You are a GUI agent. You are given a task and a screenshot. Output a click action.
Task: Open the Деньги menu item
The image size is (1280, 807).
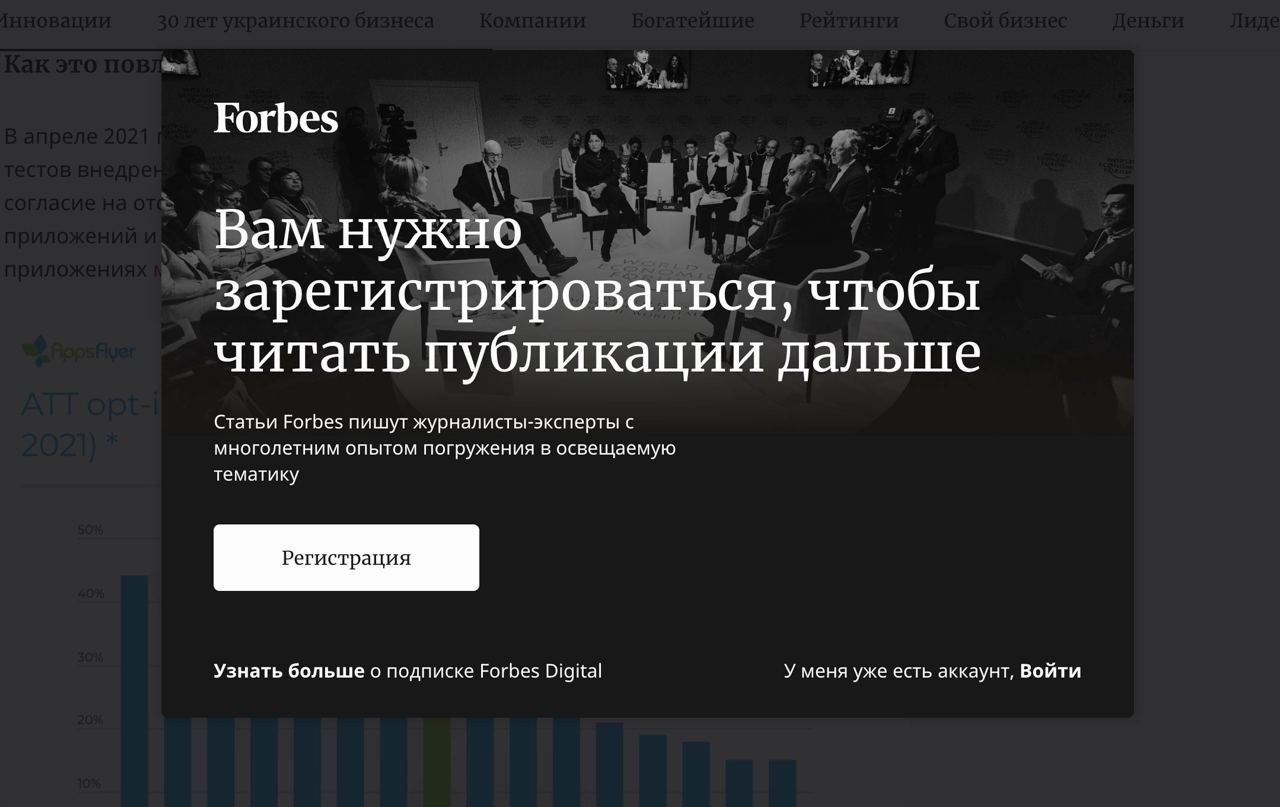(1148, 20)
